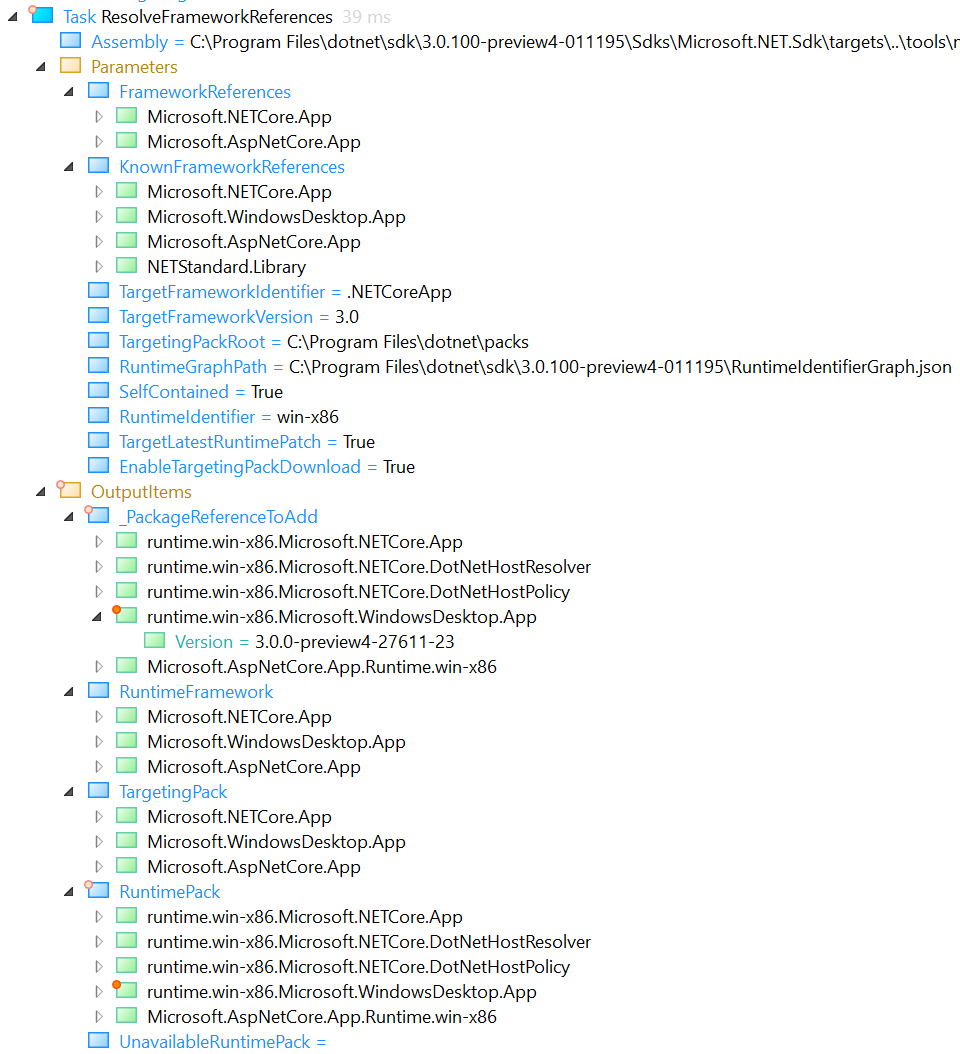Click the Version metadata icon

pos(154,641)
